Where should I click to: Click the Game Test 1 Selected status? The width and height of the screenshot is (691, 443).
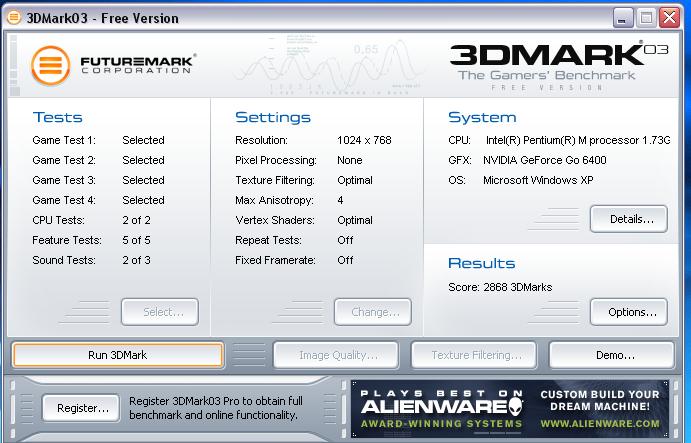tap(143, 140)
